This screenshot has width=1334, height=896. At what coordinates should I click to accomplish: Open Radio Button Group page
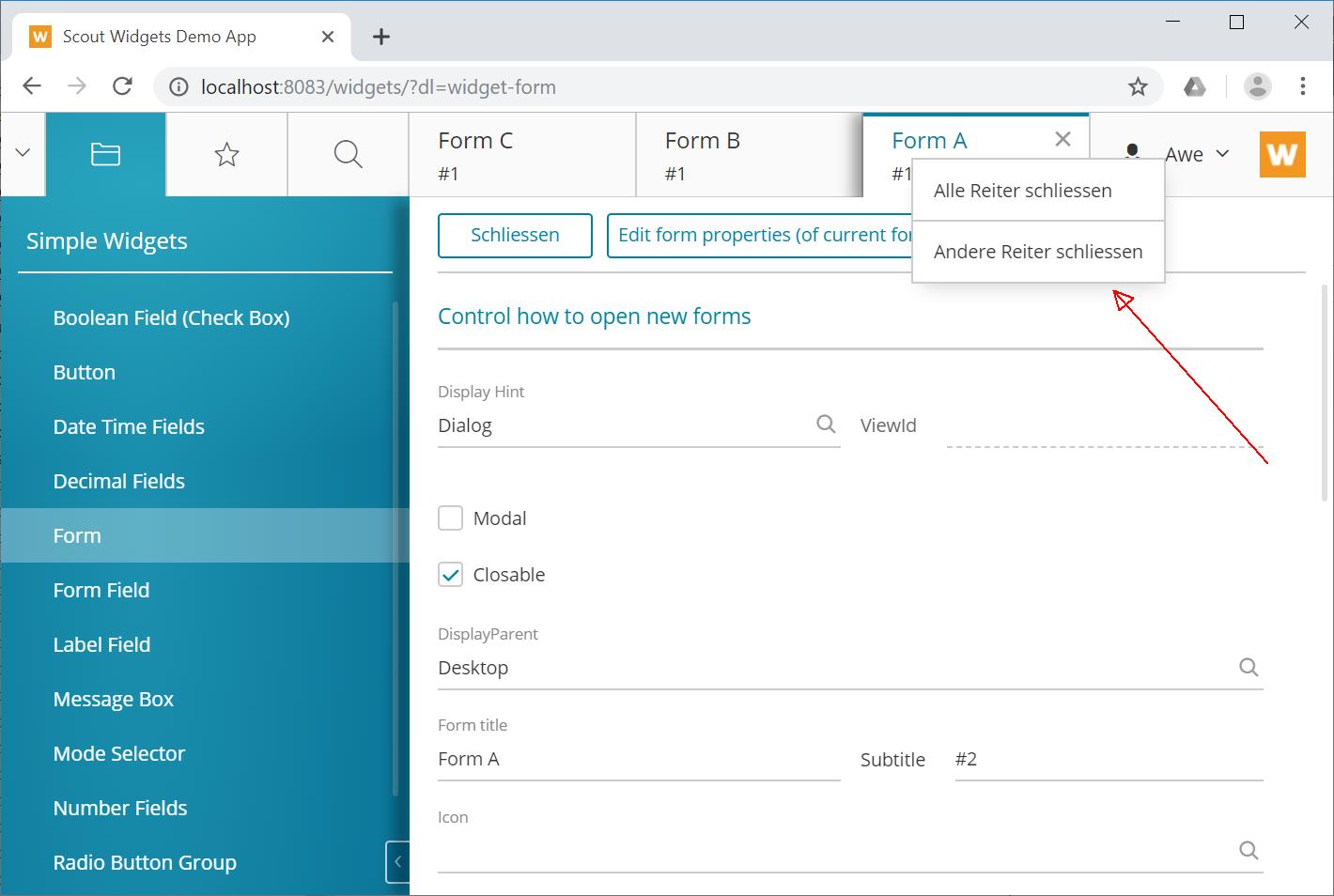pyautogui.click(x=145, y=862)
